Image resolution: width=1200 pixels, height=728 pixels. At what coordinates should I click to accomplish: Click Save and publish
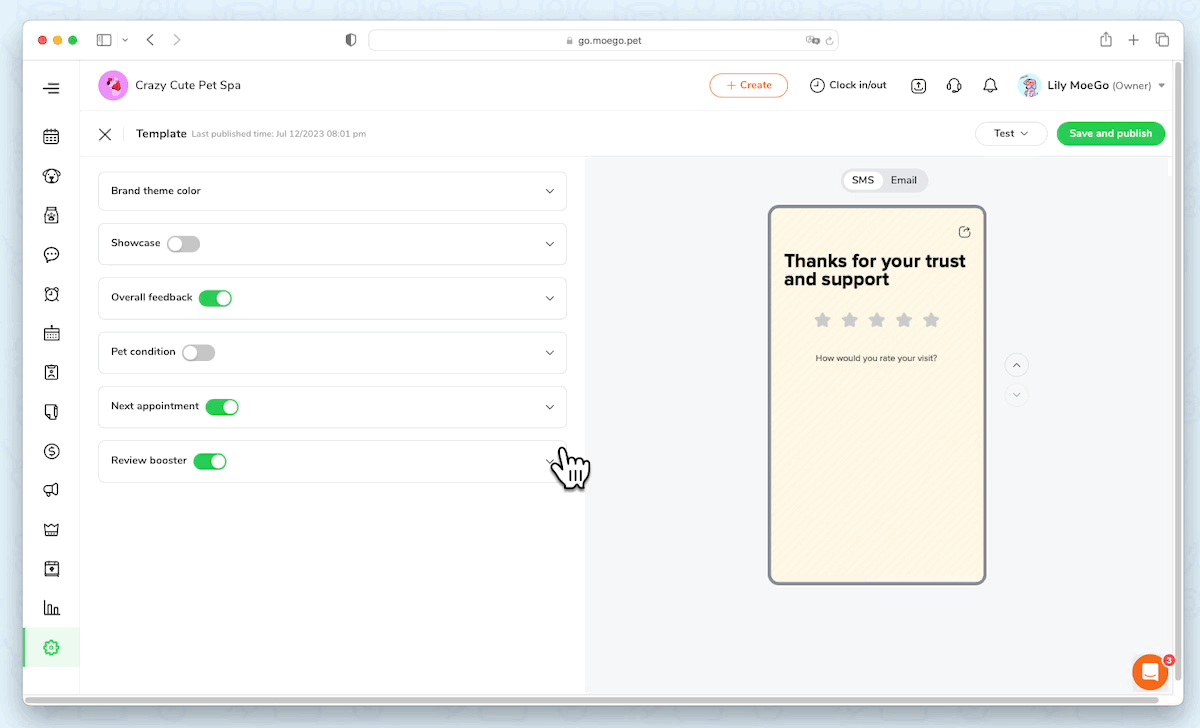1111,134
